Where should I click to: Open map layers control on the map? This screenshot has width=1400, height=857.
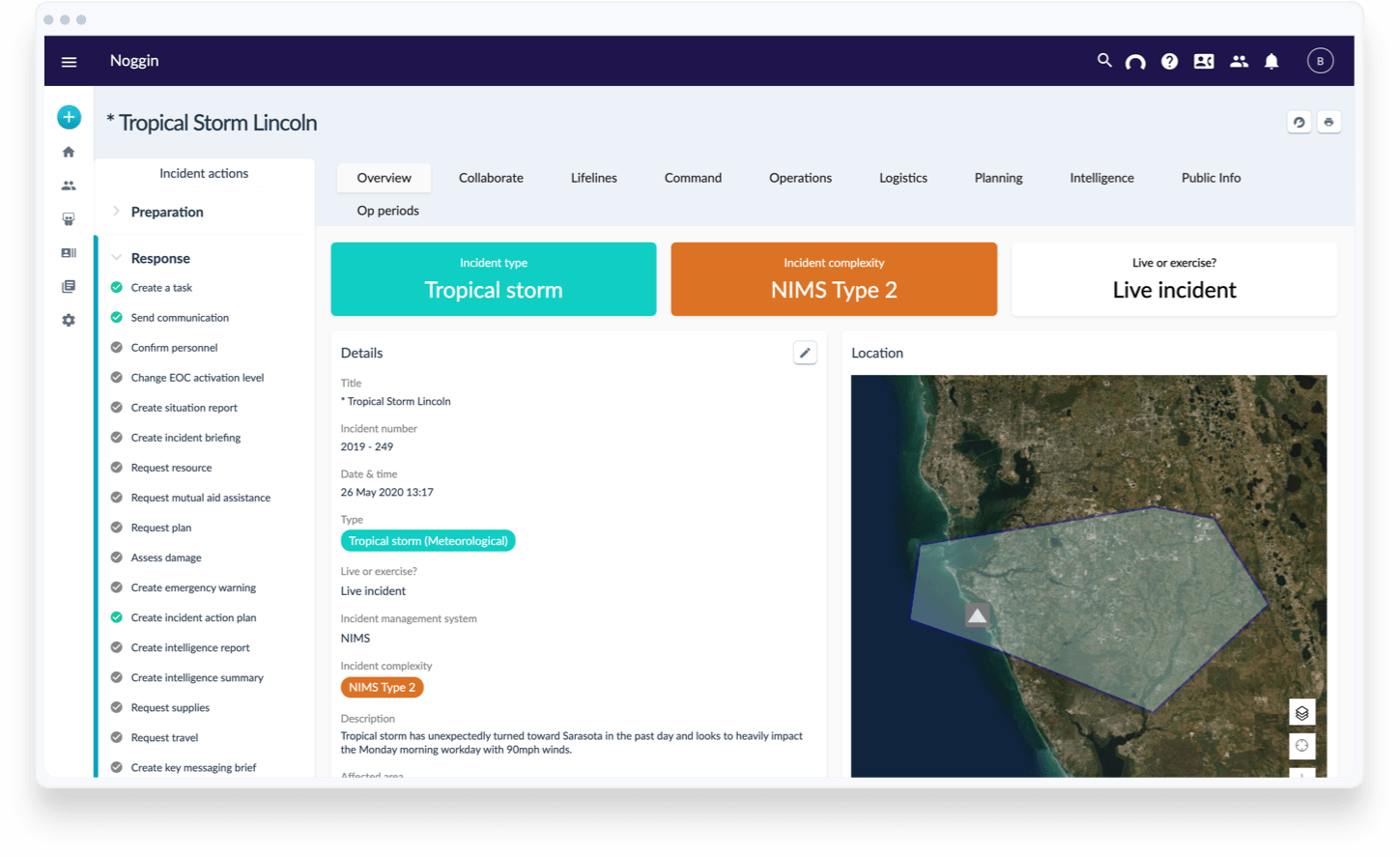click(1301, 712)
